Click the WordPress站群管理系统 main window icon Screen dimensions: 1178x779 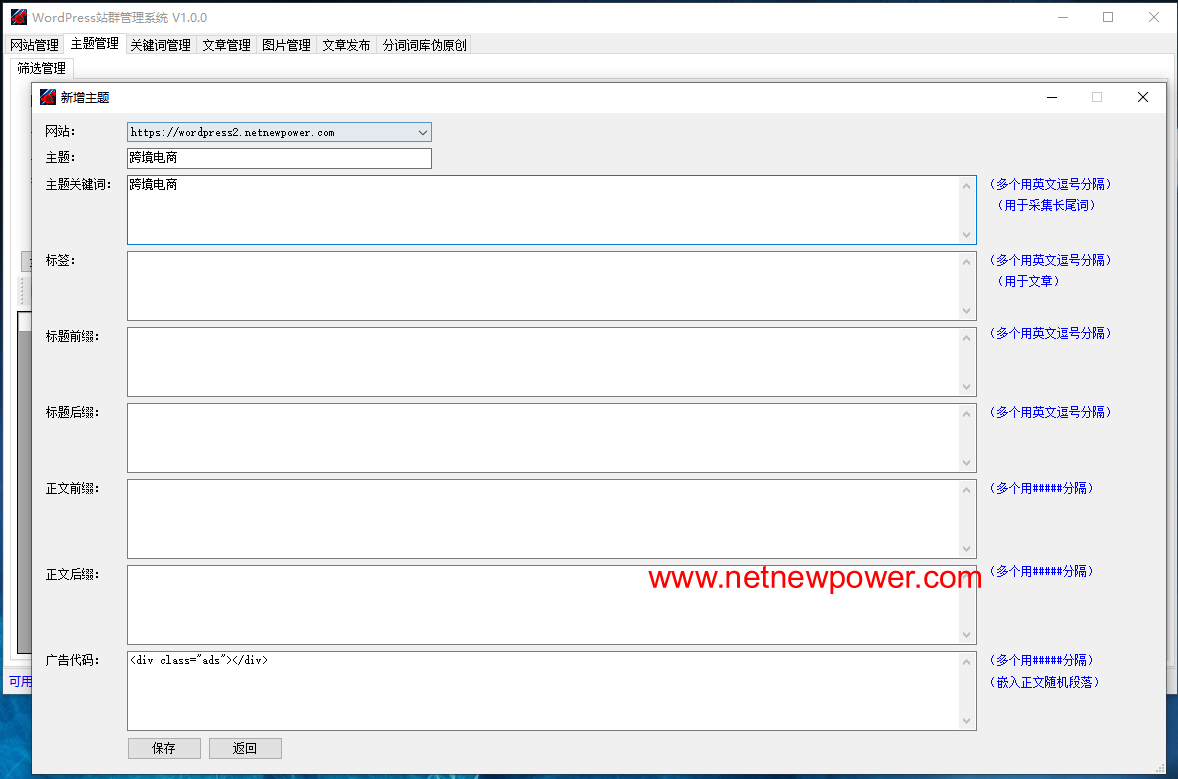[x=19, y=17]
